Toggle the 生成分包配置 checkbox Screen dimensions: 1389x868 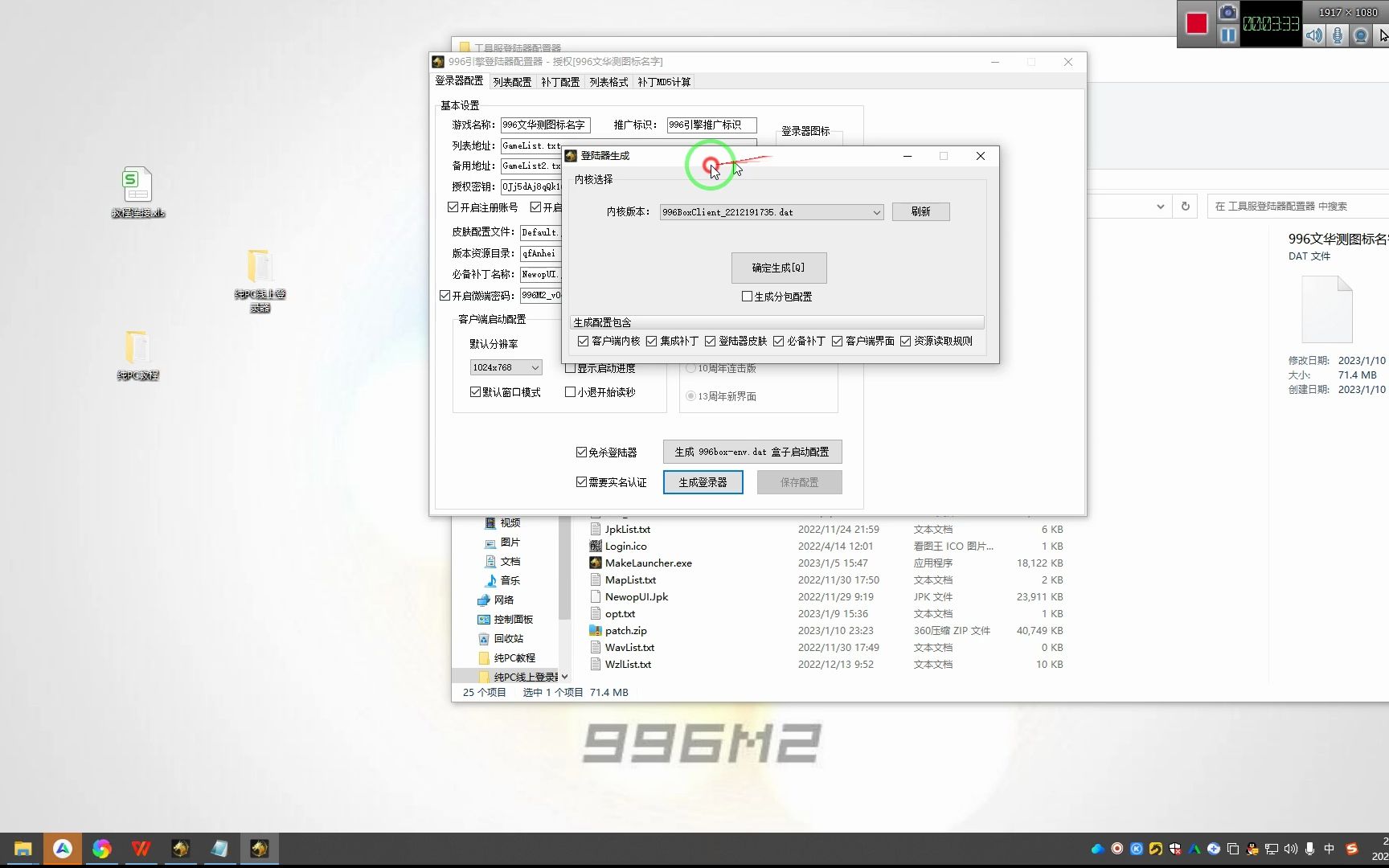coord(747,297)
